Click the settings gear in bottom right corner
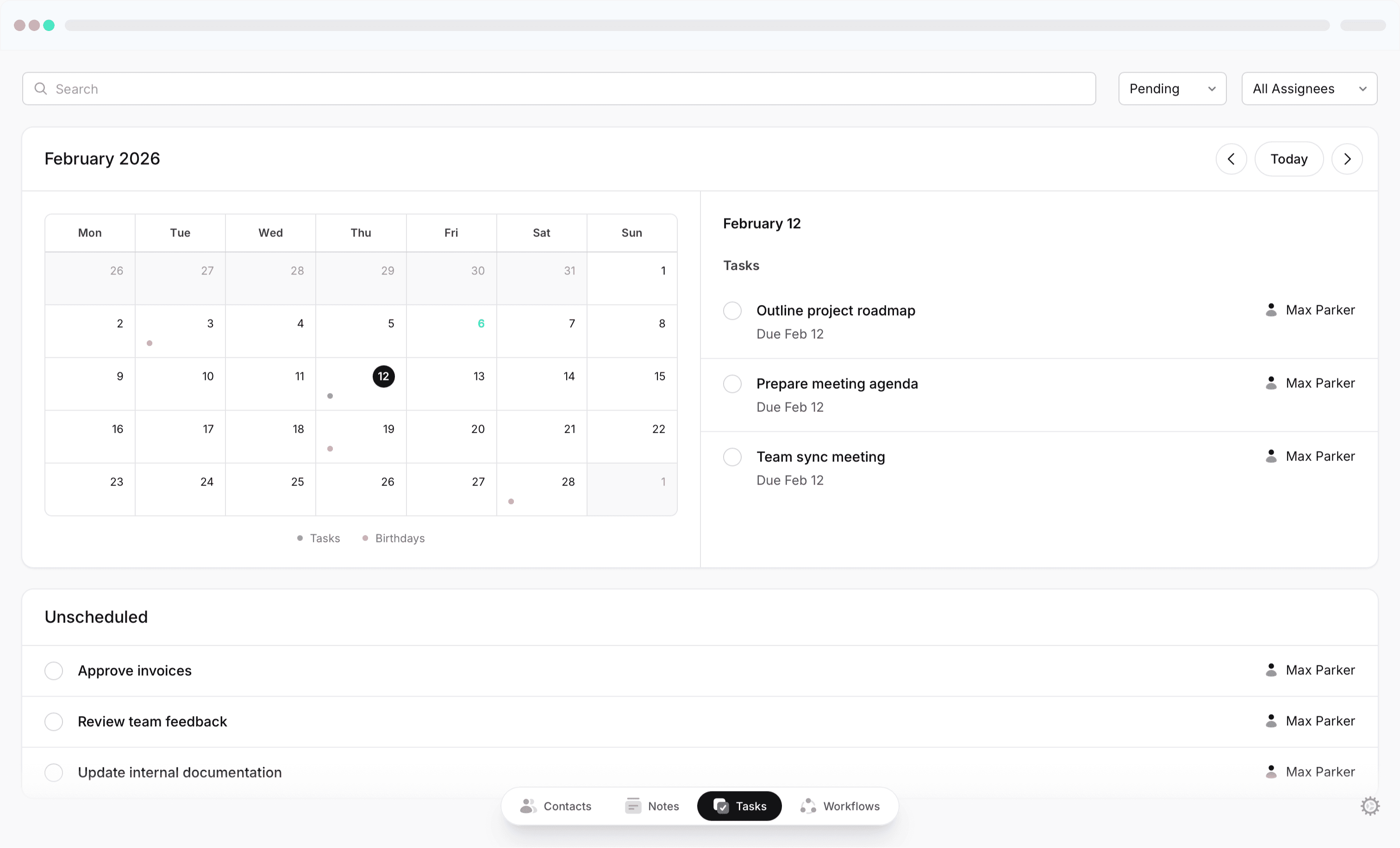Screen dimensions: 1400x848 (x=1369, y=805)
